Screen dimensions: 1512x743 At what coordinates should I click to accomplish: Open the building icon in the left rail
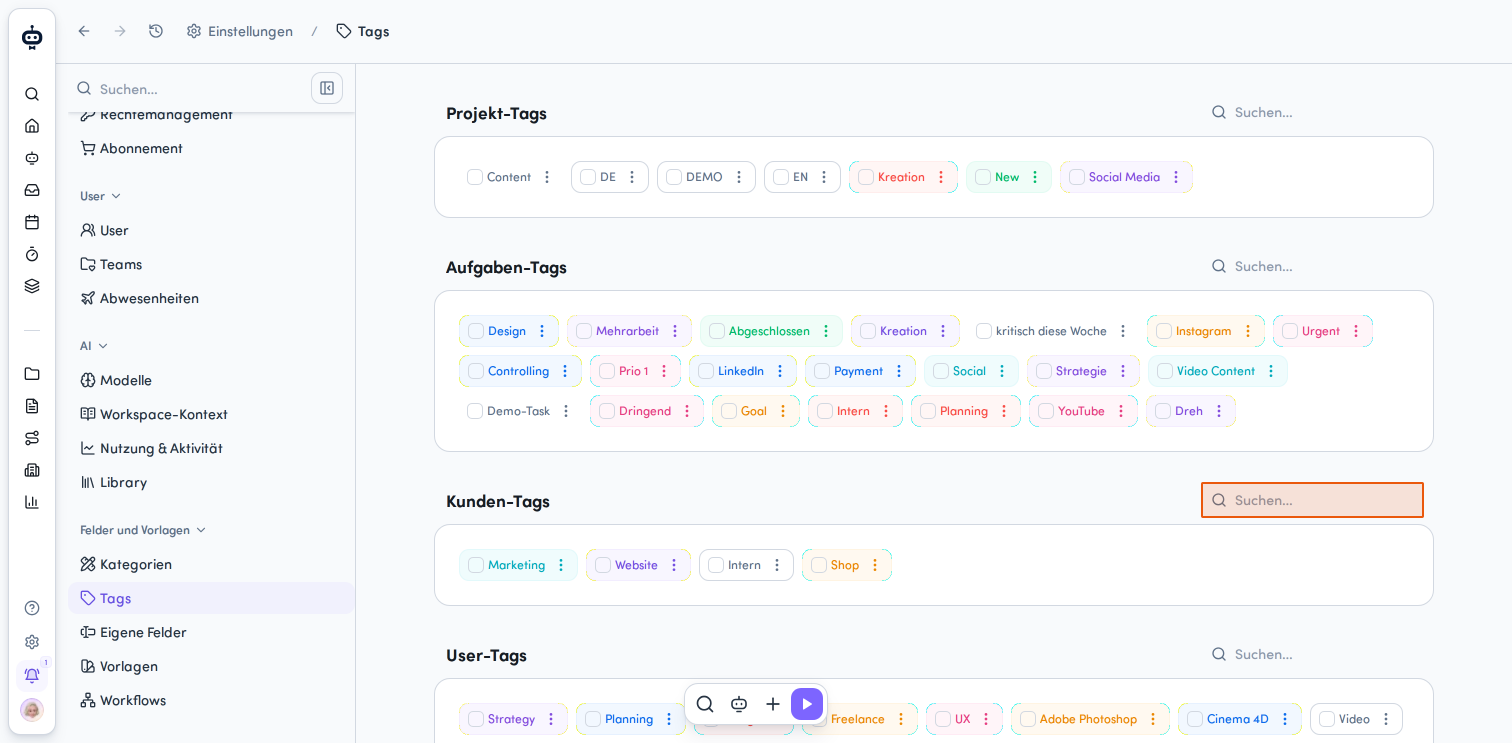pyautogui.click(x=32, y=470)
